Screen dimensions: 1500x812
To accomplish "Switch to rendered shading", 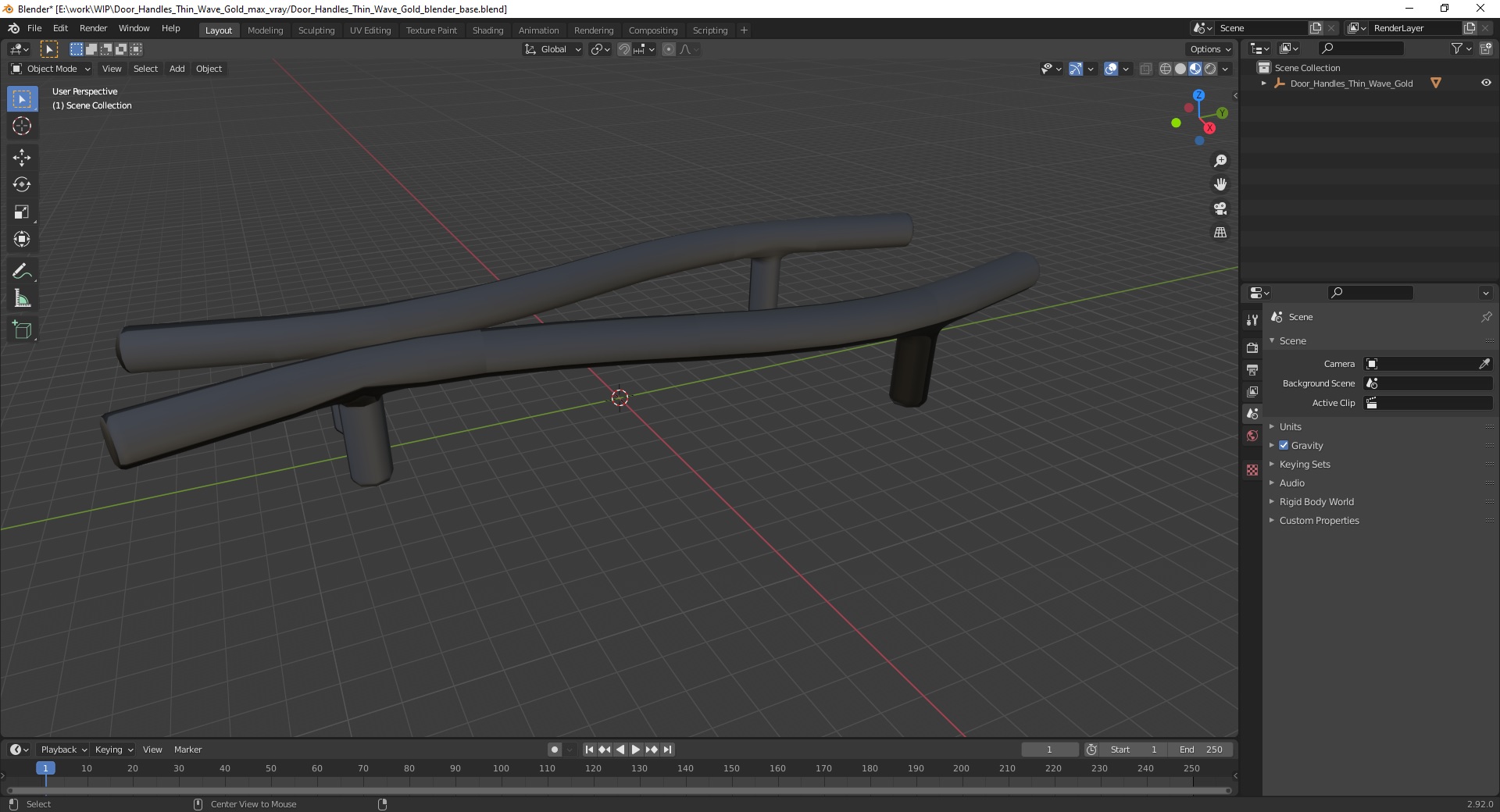I will point(1210,69).
